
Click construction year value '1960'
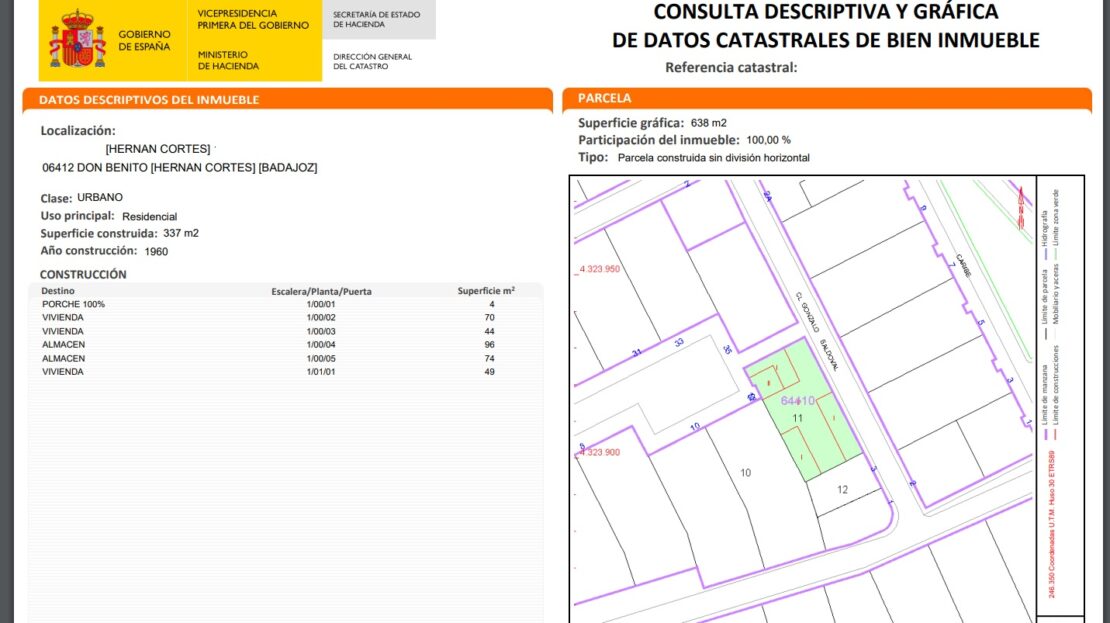click(x=156, y=251)
